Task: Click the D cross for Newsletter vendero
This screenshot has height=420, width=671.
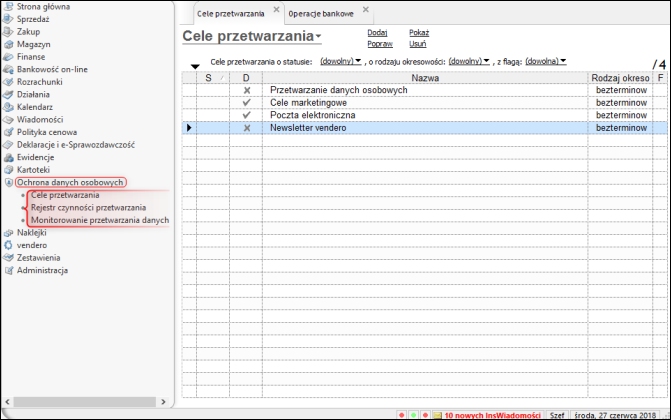Action: pyautogui.click(x=246, y=128)
